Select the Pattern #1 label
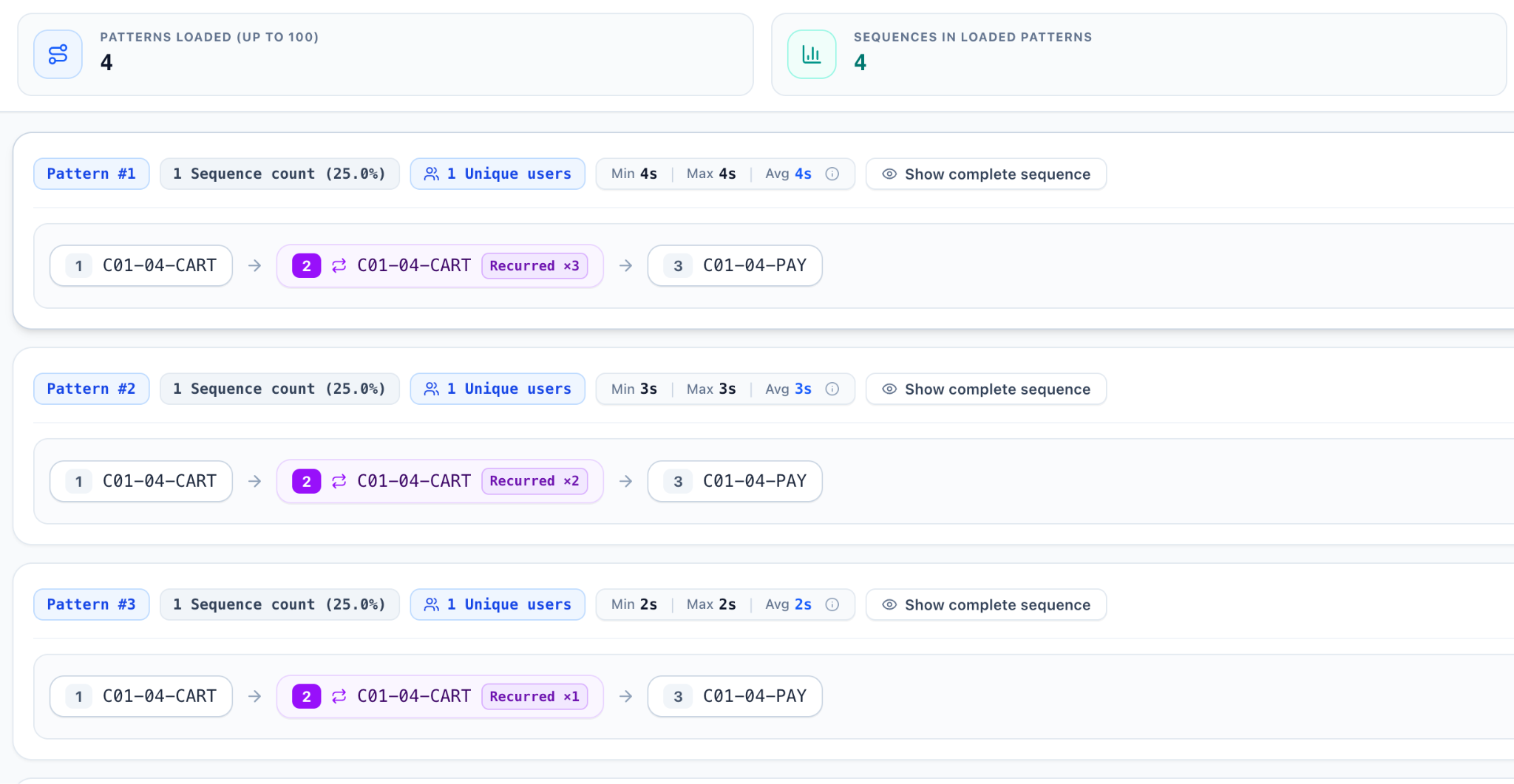This screenshot has width=1514, height=784. tap(92, 174)
